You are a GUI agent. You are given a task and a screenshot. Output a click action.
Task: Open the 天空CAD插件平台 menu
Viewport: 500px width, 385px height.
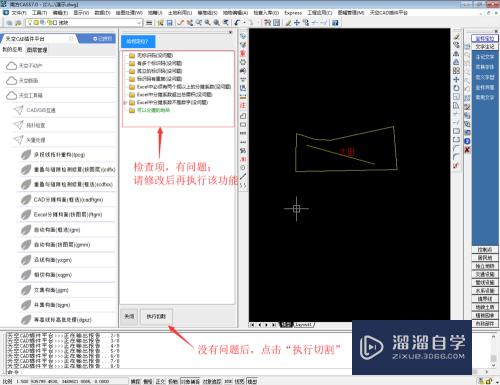coord(388,13)
